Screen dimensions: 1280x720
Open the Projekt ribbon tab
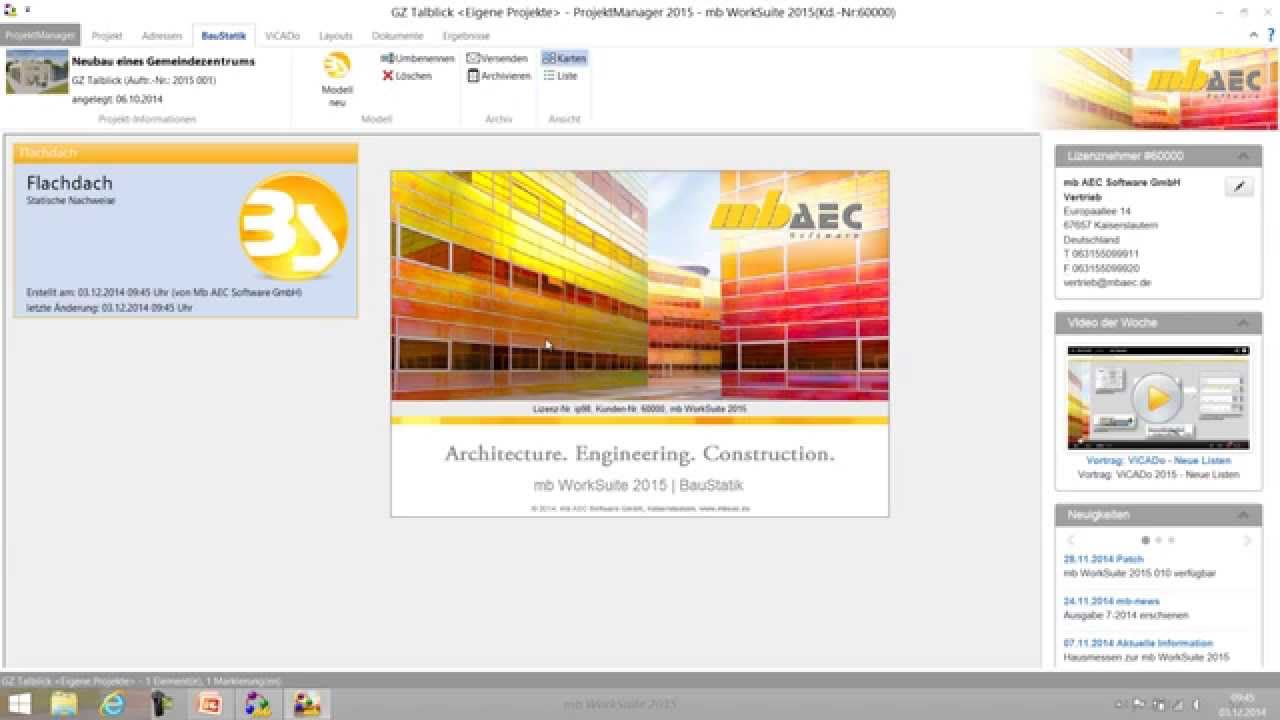pos(107,35)
